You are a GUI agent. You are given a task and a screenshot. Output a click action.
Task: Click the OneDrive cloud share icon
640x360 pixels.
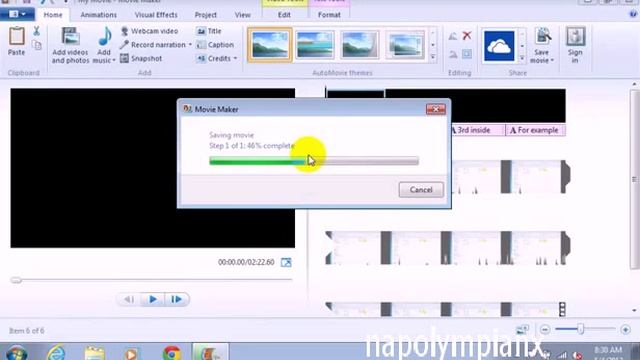click(x=499, y=46)
